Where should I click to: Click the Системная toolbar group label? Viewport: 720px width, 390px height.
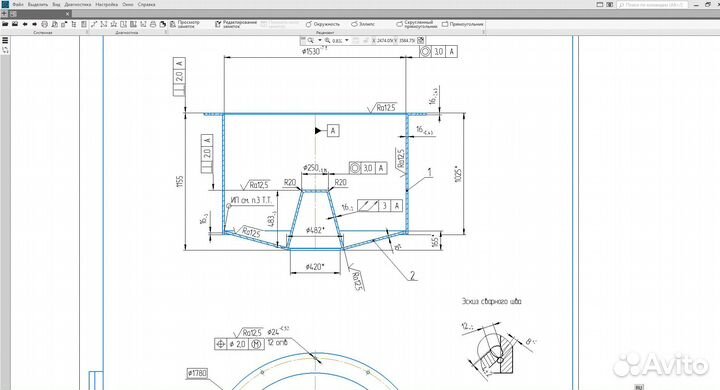[43, 33]
